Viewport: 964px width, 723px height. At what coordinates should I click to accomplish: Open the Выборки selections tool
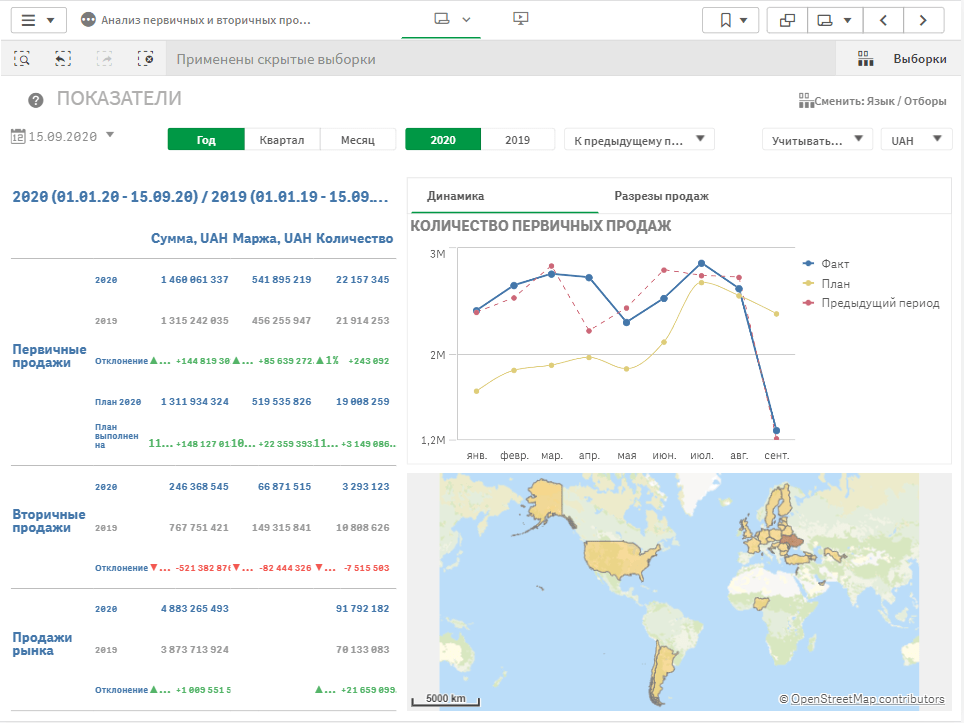click(x=902, y=59)
